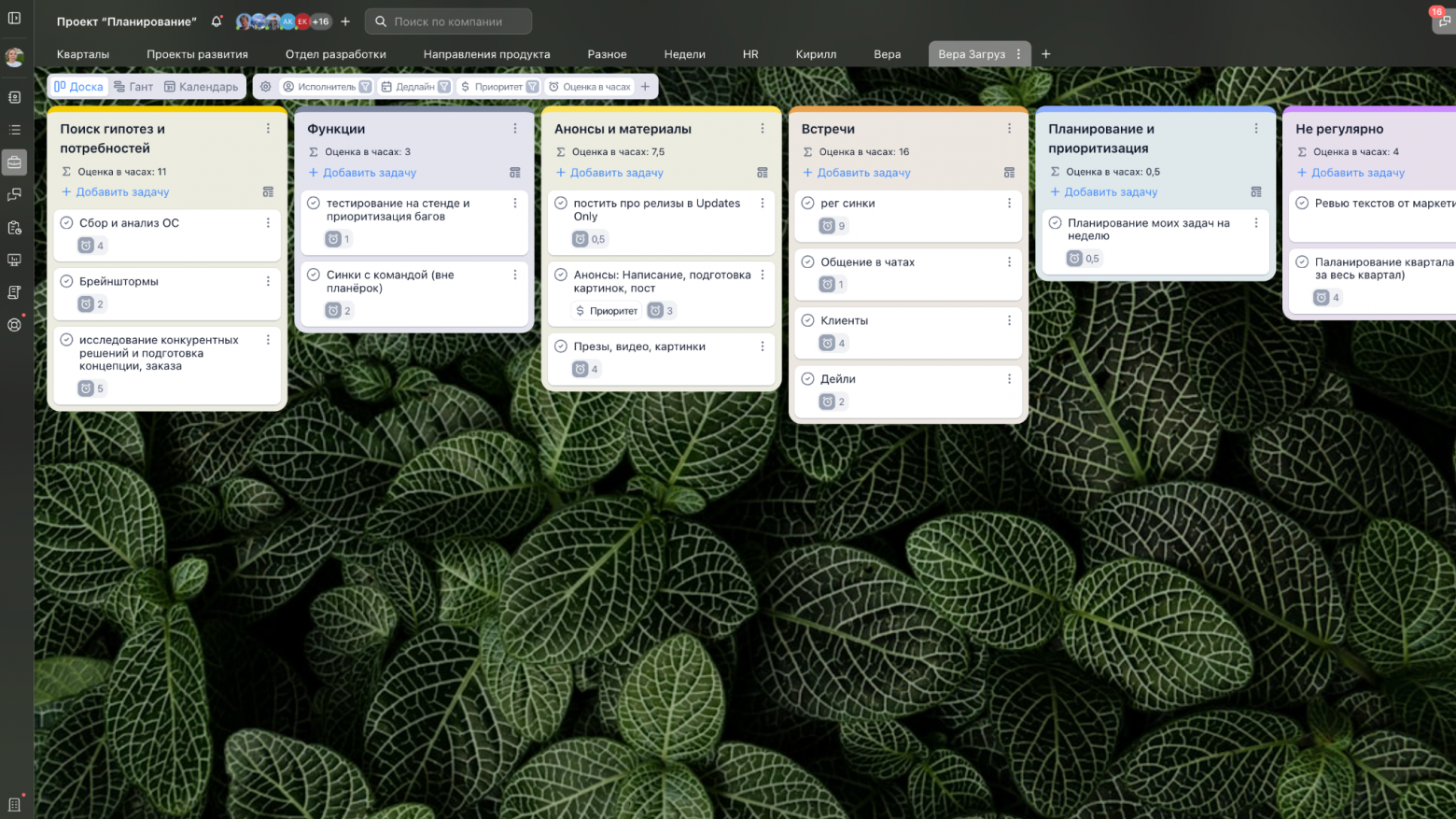Screen dimensions: 1456x819
Task: Check off the Клиенты task
Action: coord(808,320)
